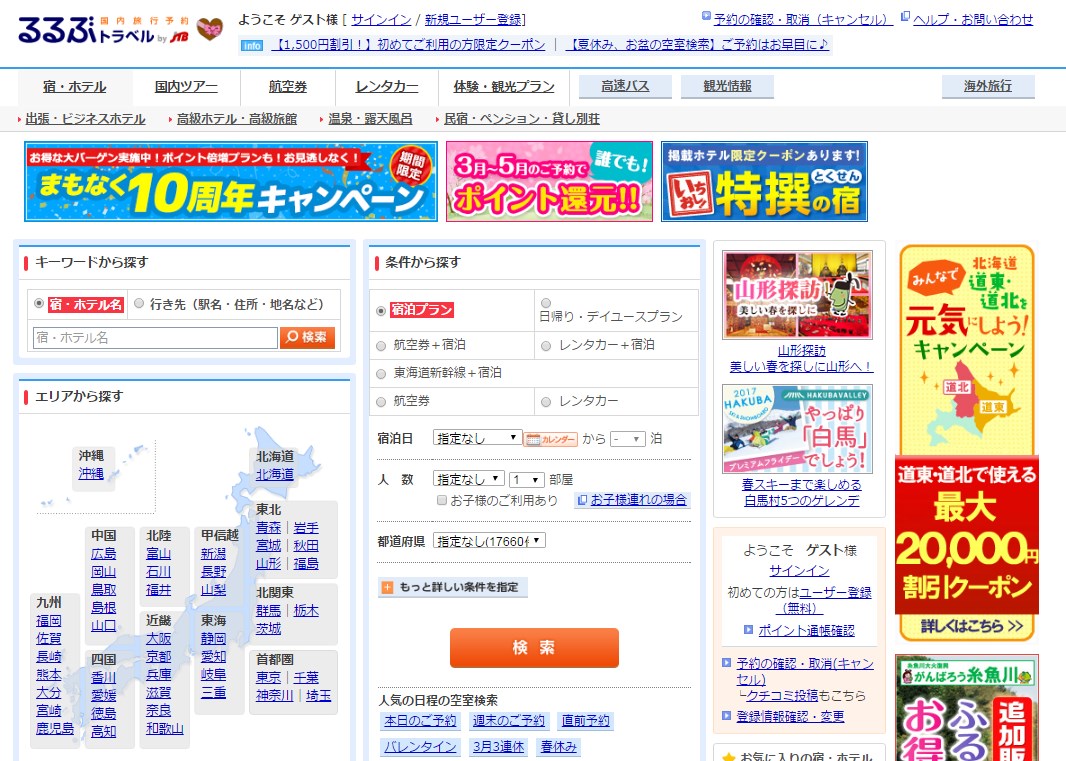This screenshot has width=1066, height=761.
Task: Click the large orange 検索 button
Action: tap(534, 647)
